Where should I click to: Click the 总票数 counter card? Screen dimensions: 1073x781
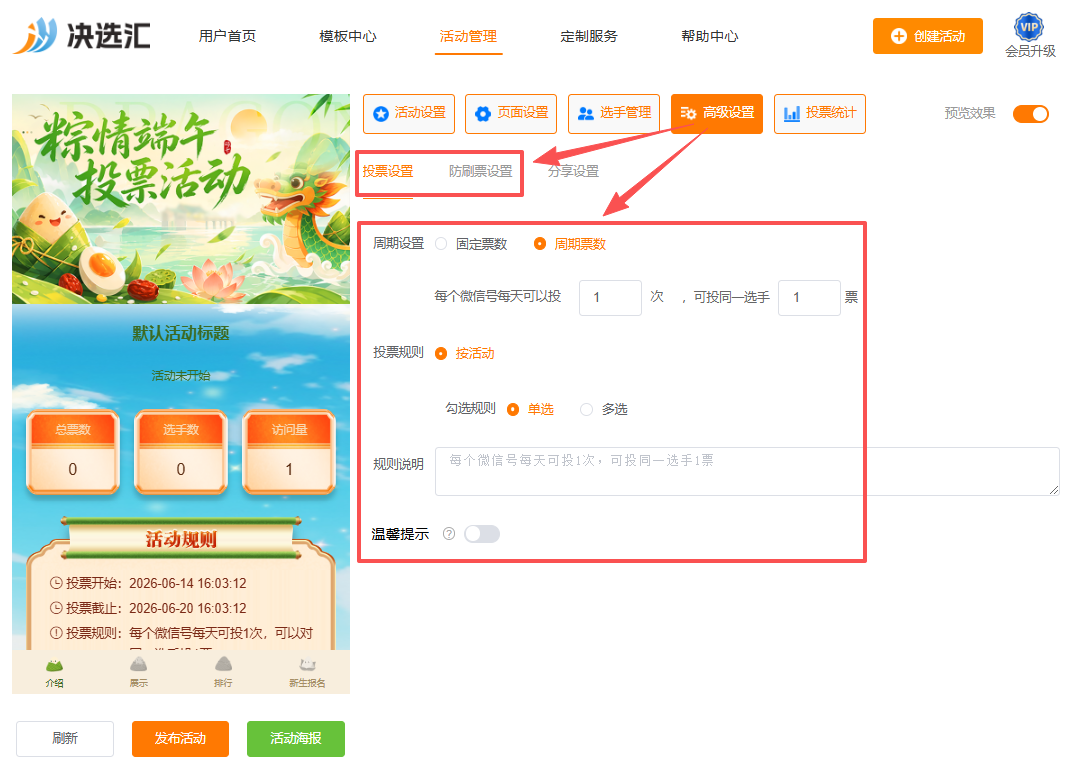click(73, 452)
